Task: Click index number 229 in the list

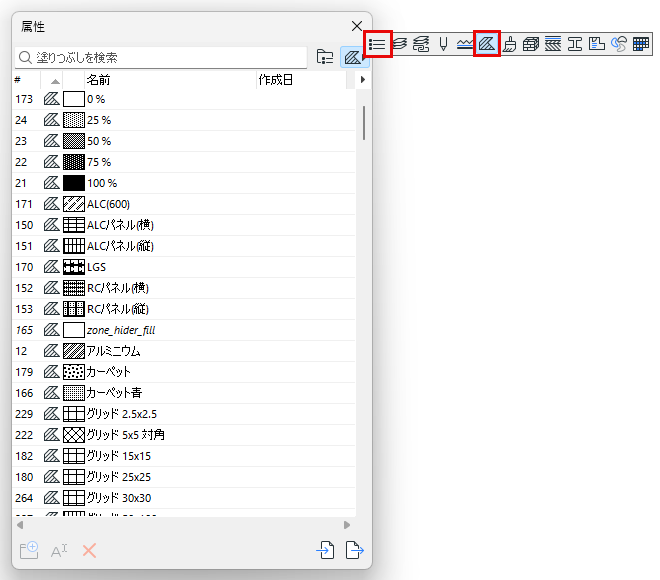Action: [x=24, y=414]
